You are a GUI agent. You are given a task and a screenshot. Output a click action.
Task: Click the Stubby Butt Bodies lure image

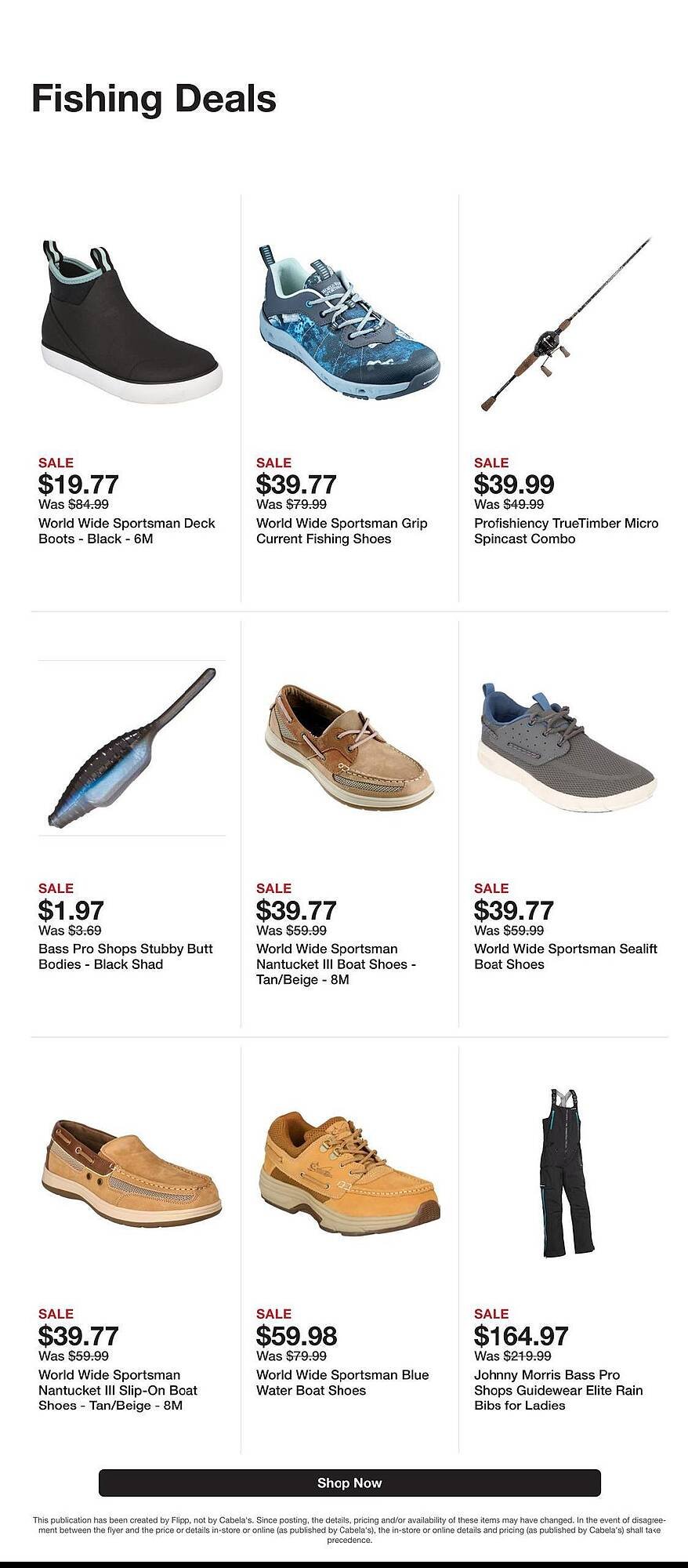point(132,749)
